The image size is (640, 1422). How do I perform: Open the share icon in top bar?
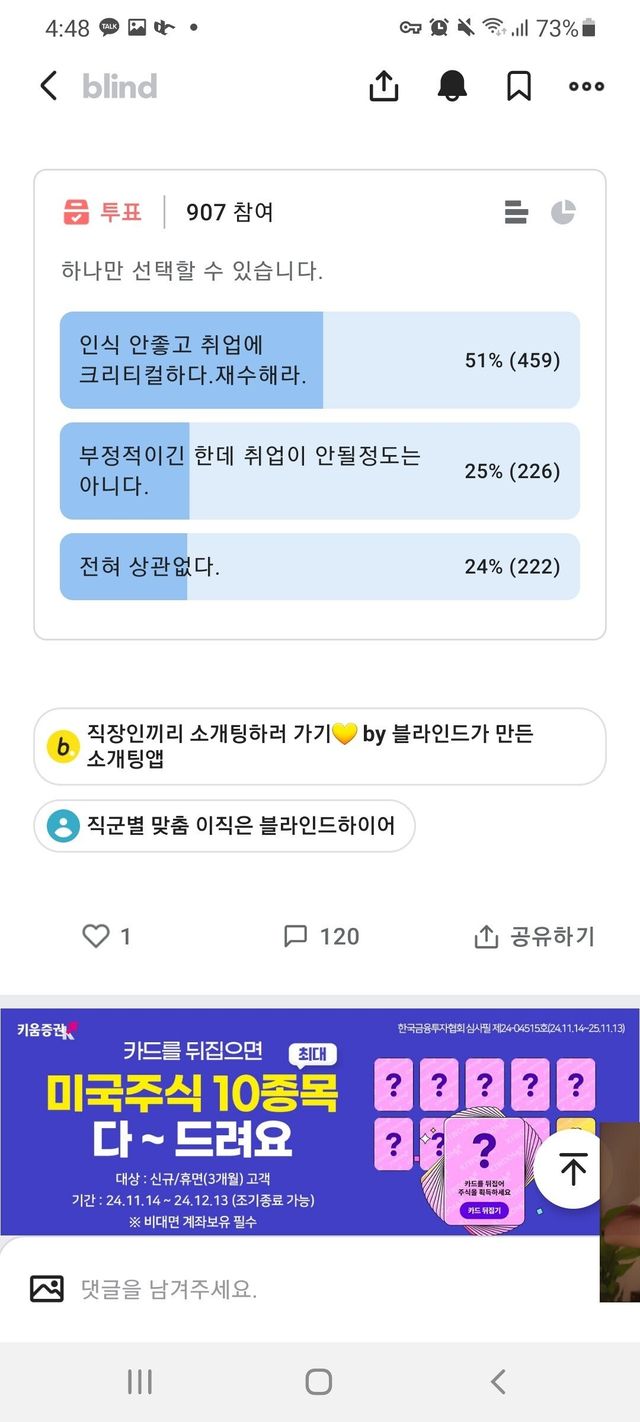tap(384, 87)
